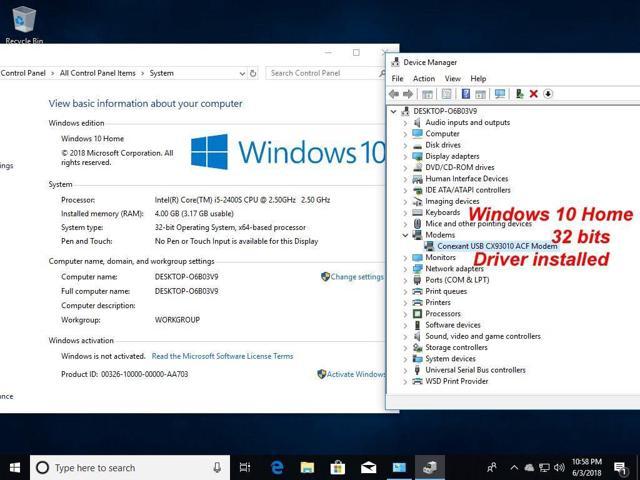Click the Back arrow in Device Manager toolbar
This screenshot has height=480, width=640.
[x=396, y=94]
